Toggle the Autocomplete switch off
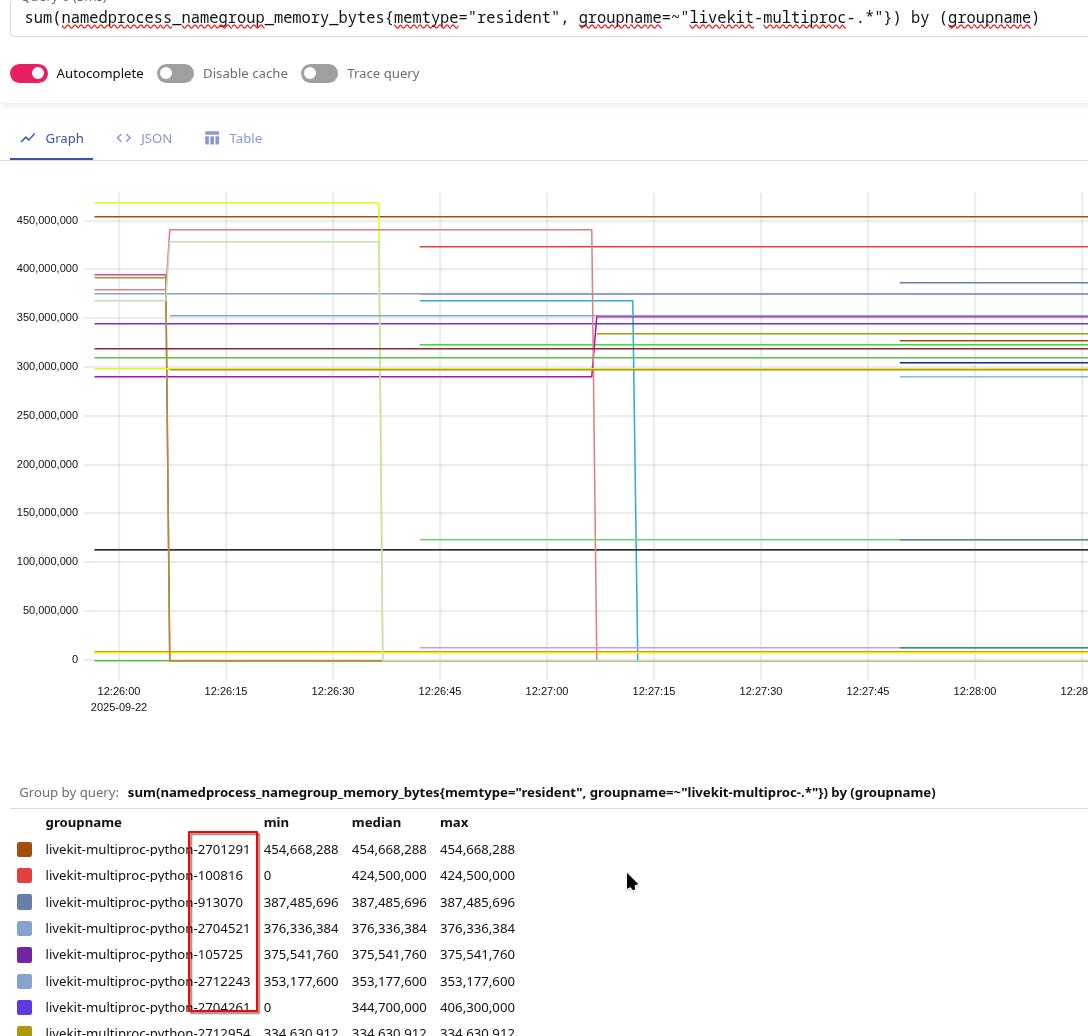The image size is (1088, 1036). [28, 74]
